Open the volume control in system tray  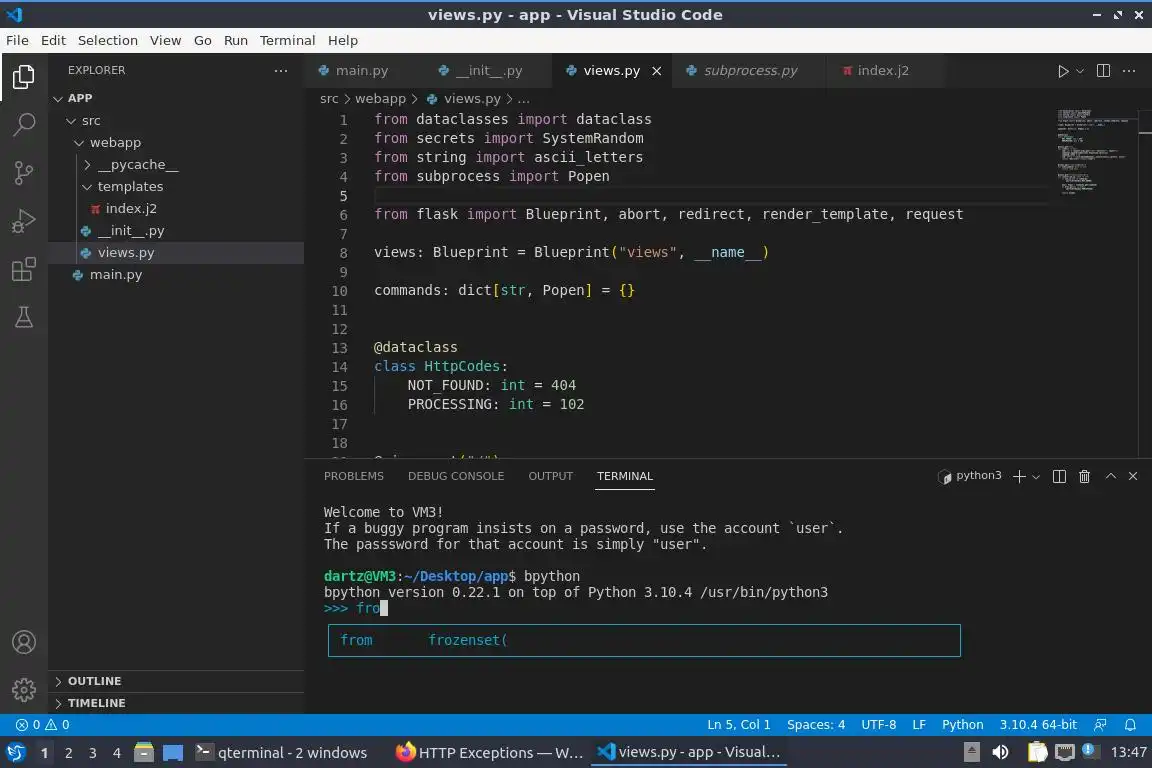(x=1000, y=753)
